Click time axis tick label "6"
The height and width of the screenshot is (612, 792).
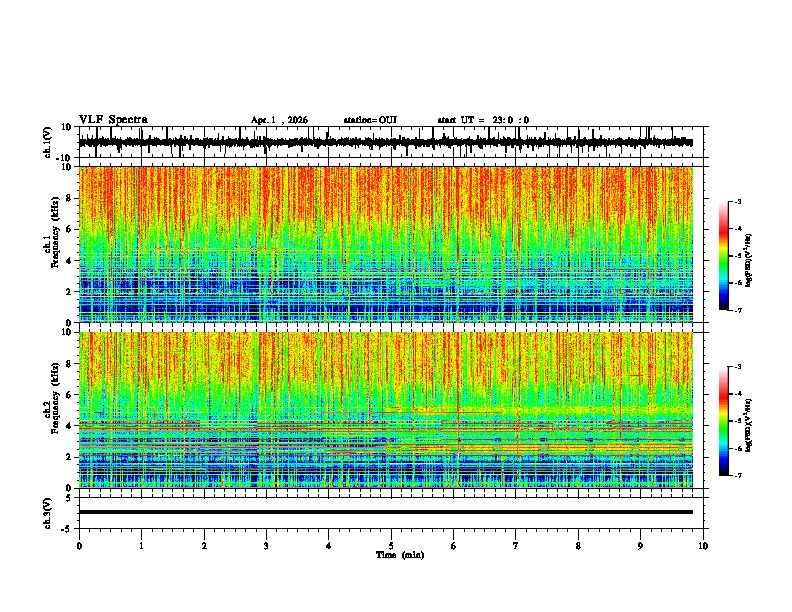[x=454, y=546]
